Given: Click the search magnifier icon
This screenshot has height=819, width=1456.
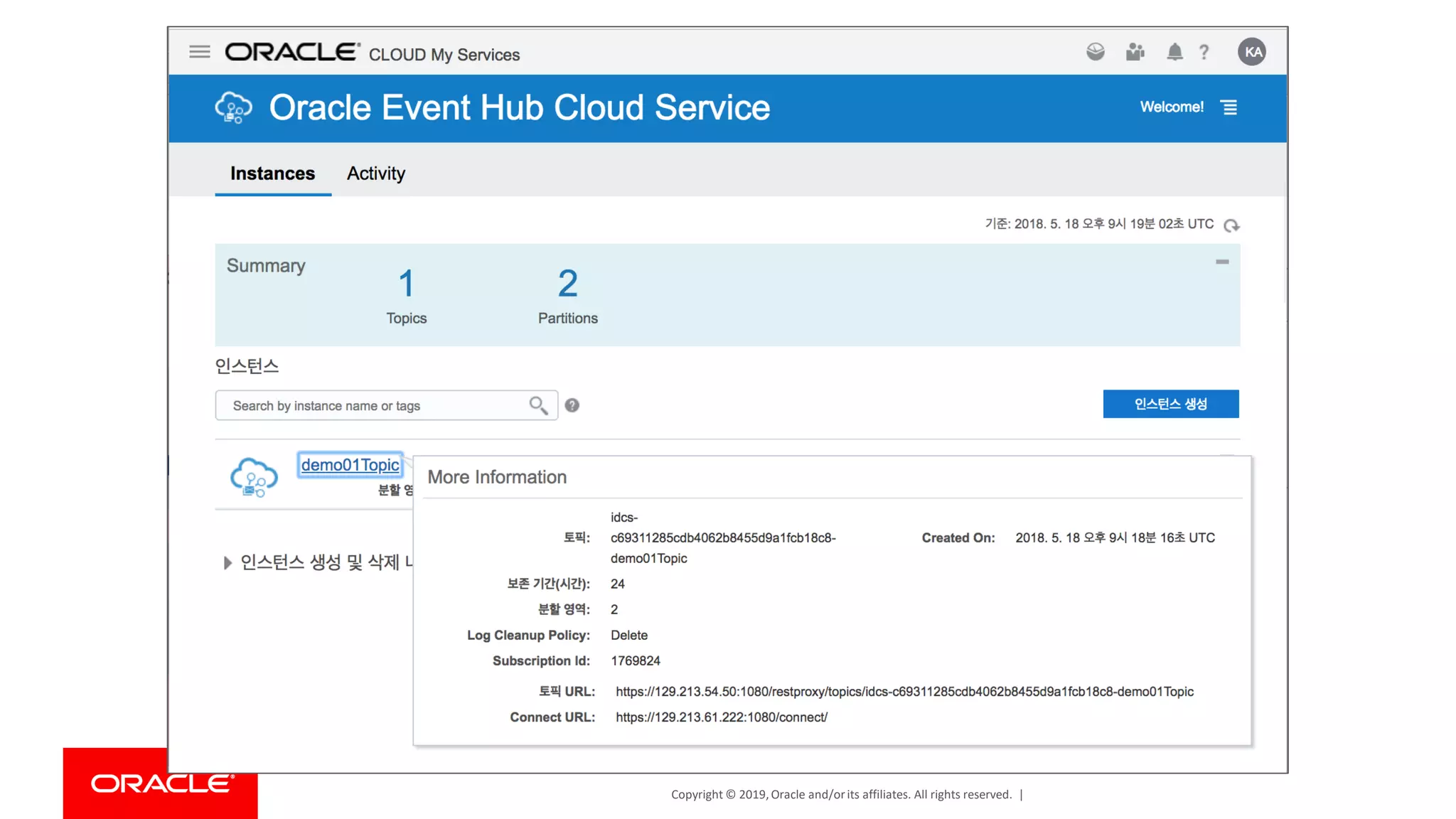Looking at the screenshot, I should pos(538,405).
